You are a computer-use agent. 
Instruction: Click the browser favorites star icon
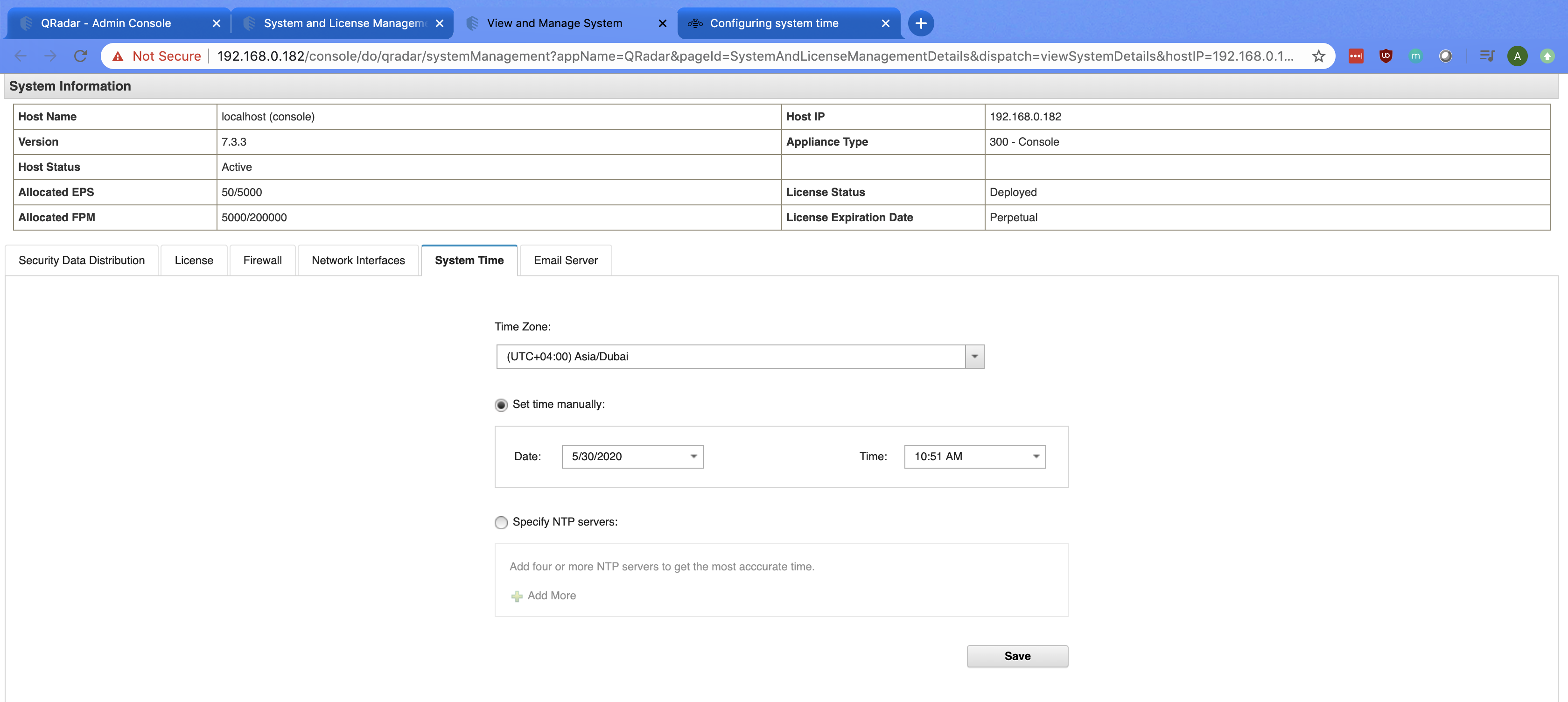(1318, 55)
